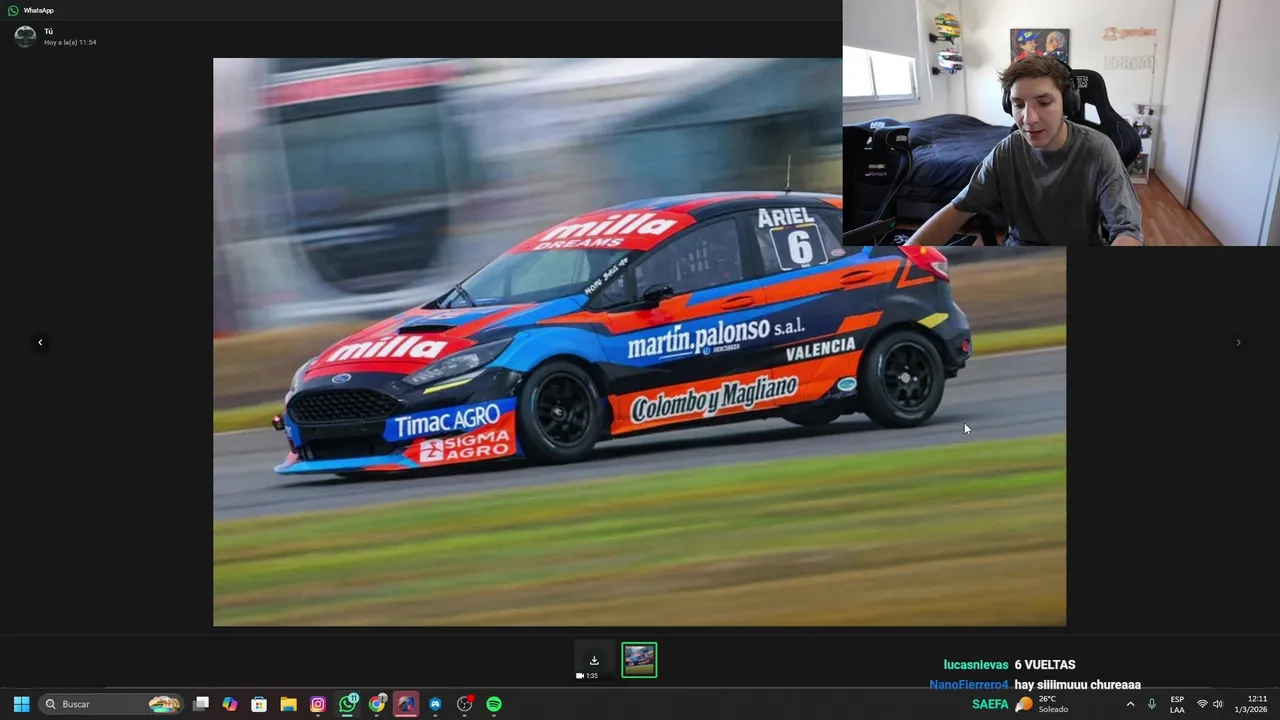Download the video from the media viewer
The width and height of the screenshot is (1280, 720).
tap(594, 660)
